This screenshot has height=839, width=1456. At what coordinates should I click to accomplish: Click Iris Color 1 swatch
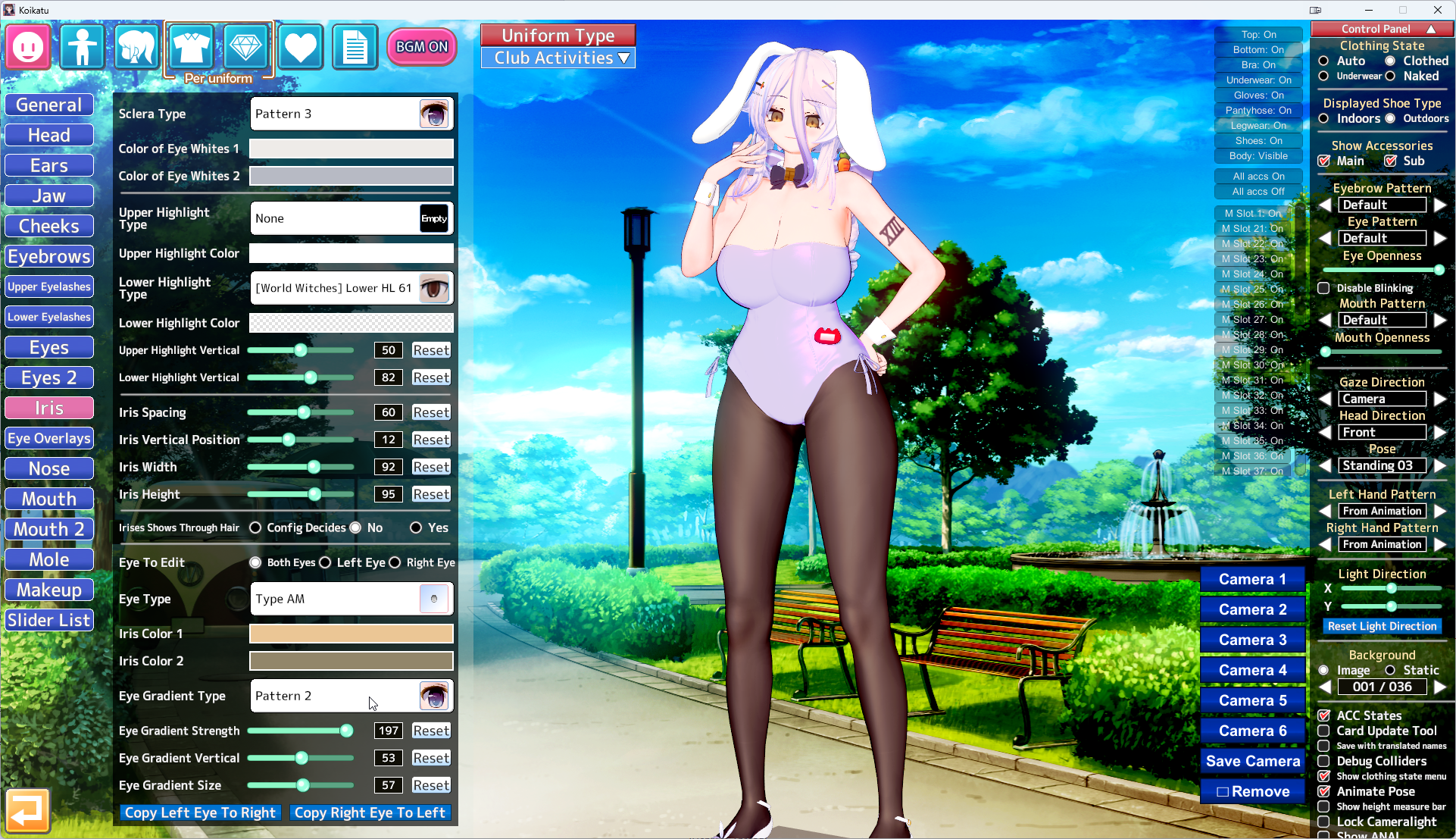352,634
